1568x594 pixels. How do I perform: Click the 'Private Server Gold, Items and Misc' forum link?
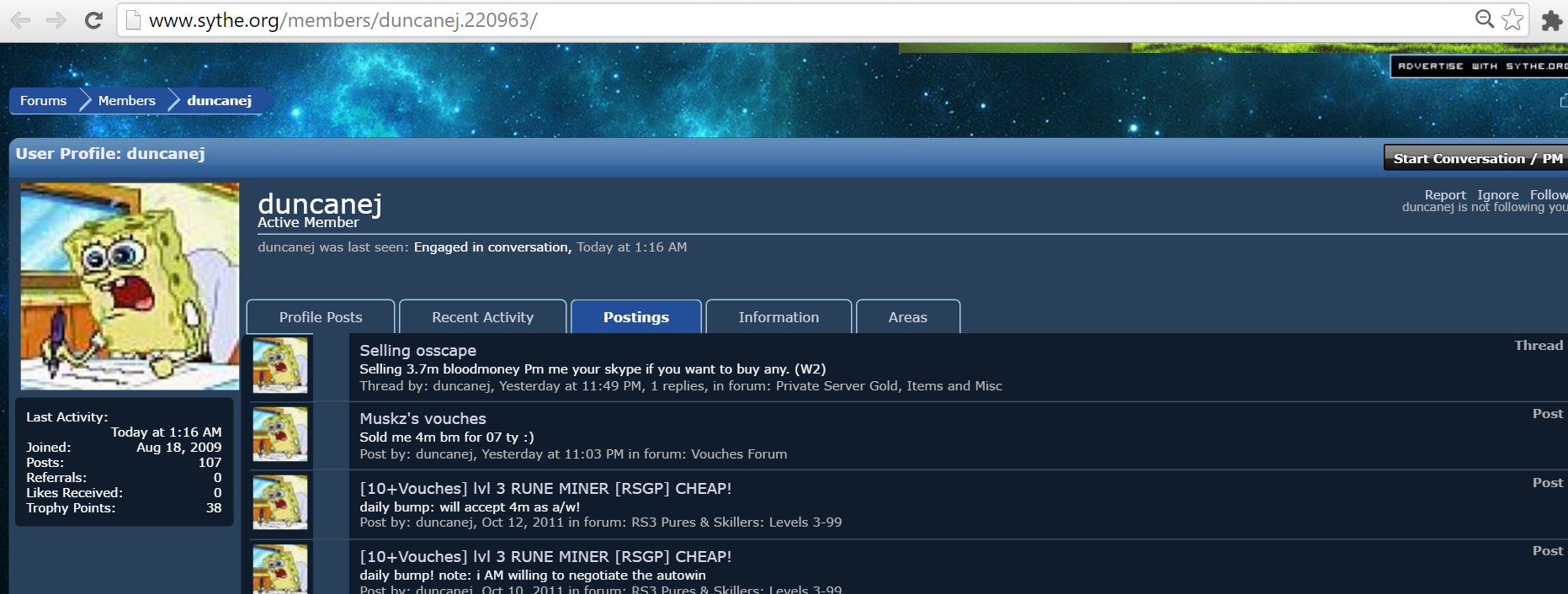coord(889,385)
